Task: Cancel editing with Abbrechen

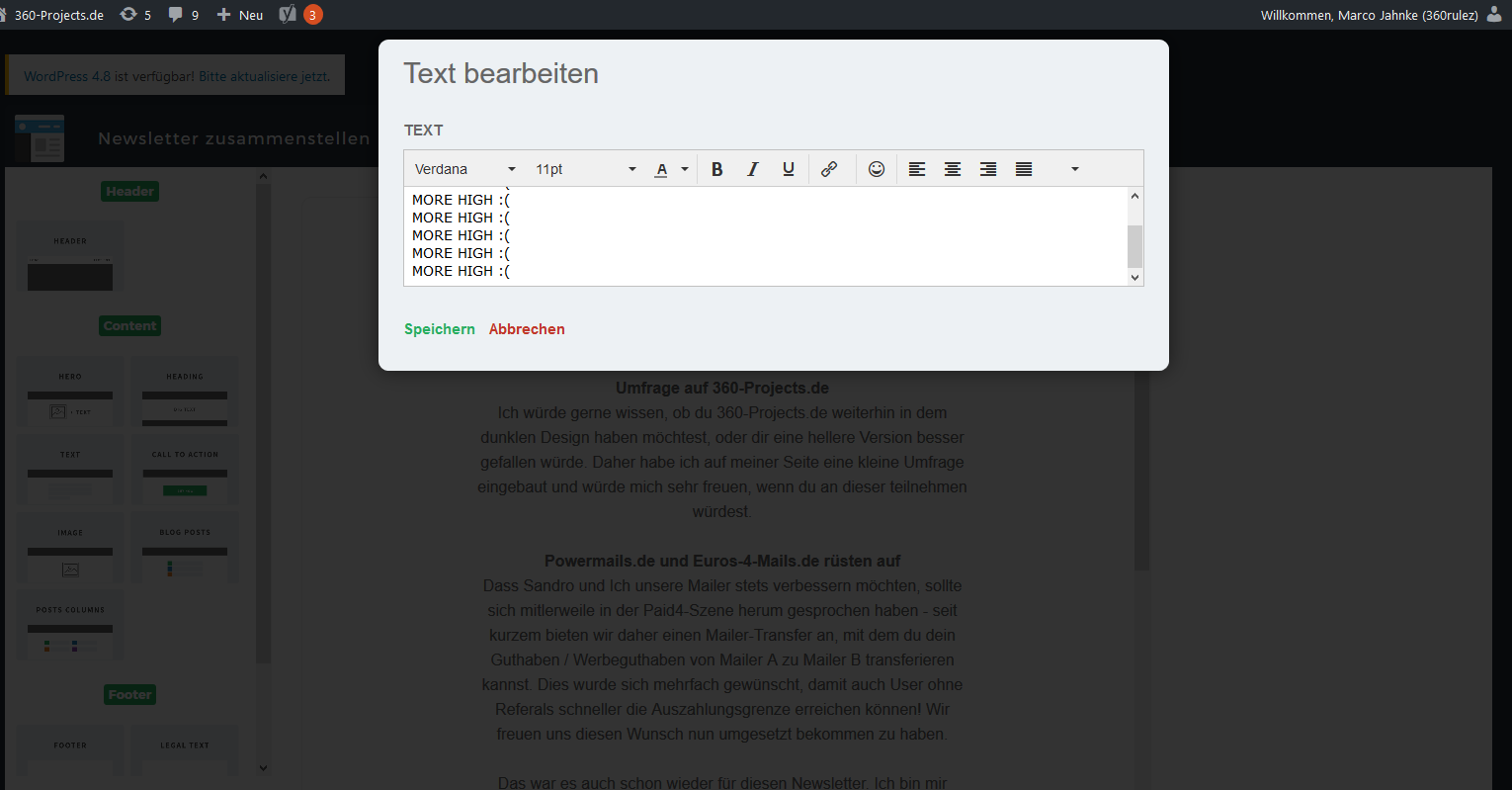Action: point(527,329)
